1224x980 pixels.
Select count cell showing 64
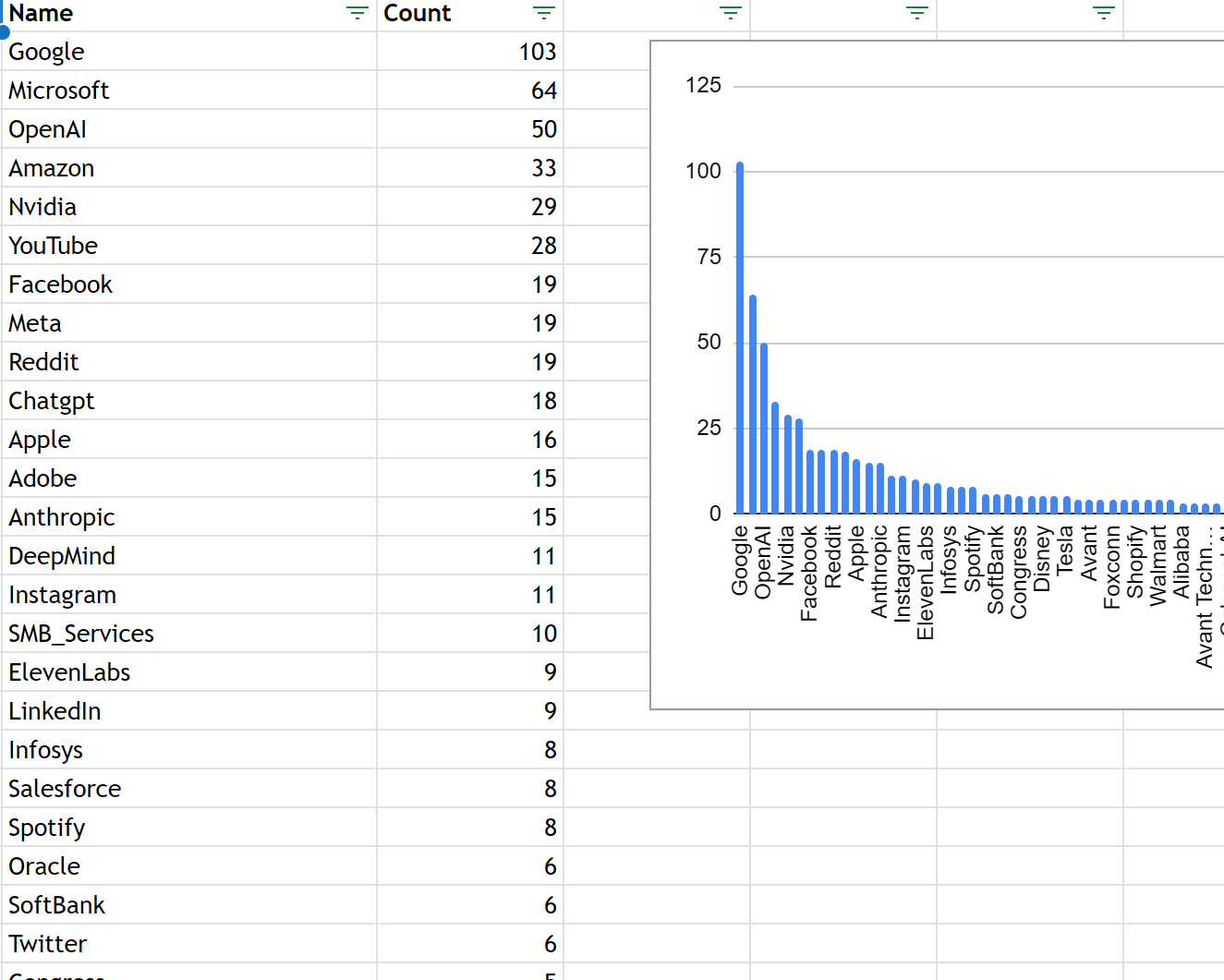click(x=470, y=91)
